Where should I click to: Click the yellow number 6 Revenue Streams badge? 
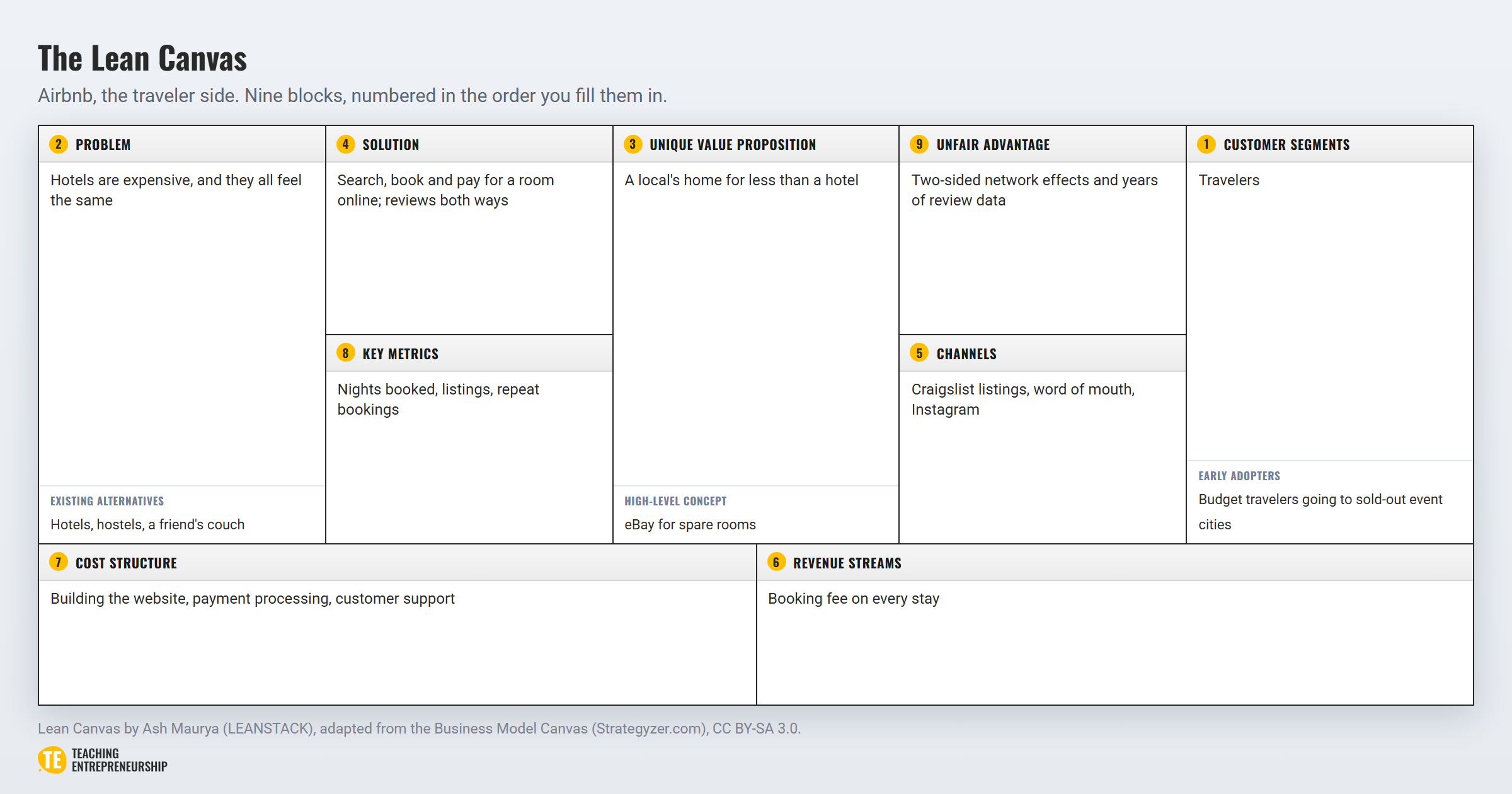click(x=776, y=562)
